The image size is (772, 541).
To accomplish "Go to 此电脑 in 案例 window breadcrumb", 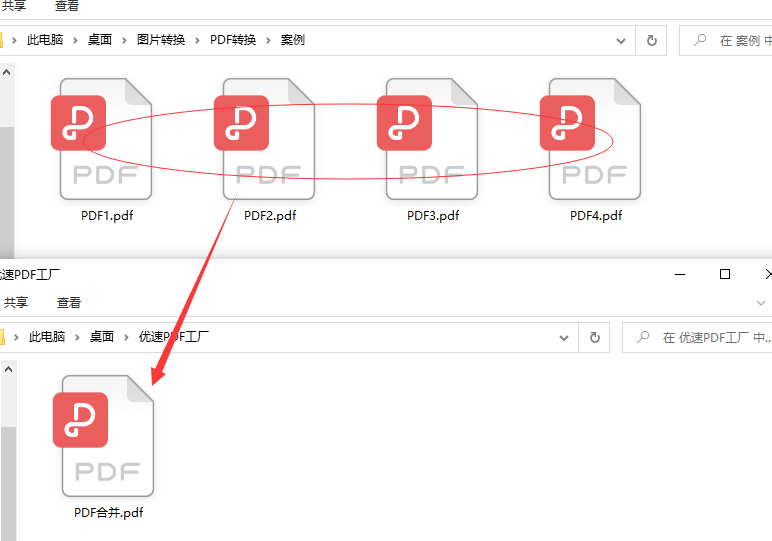I will (x=45, y=40).
